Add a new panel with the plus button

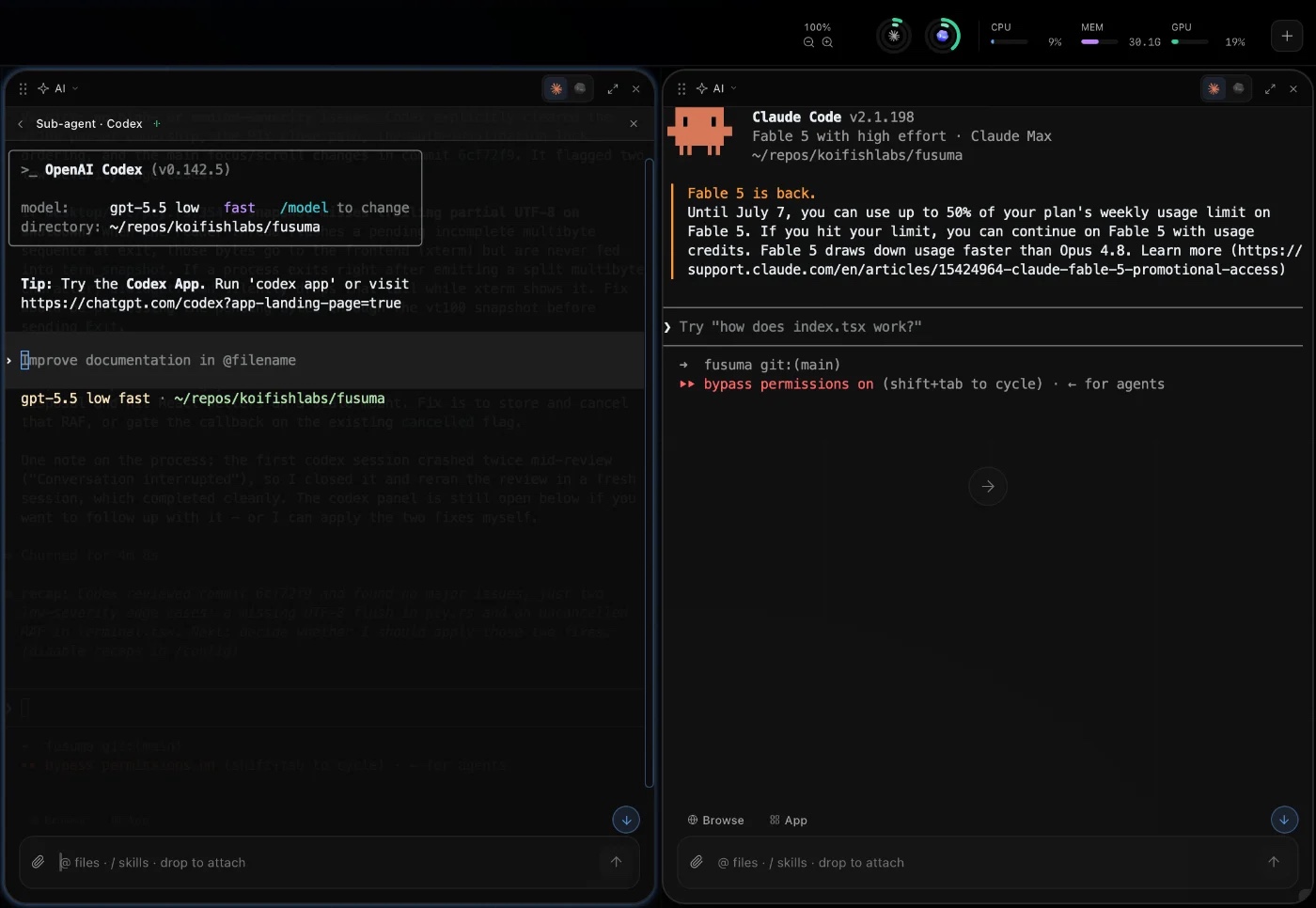pyautogui.click(x=1287, y=36)
